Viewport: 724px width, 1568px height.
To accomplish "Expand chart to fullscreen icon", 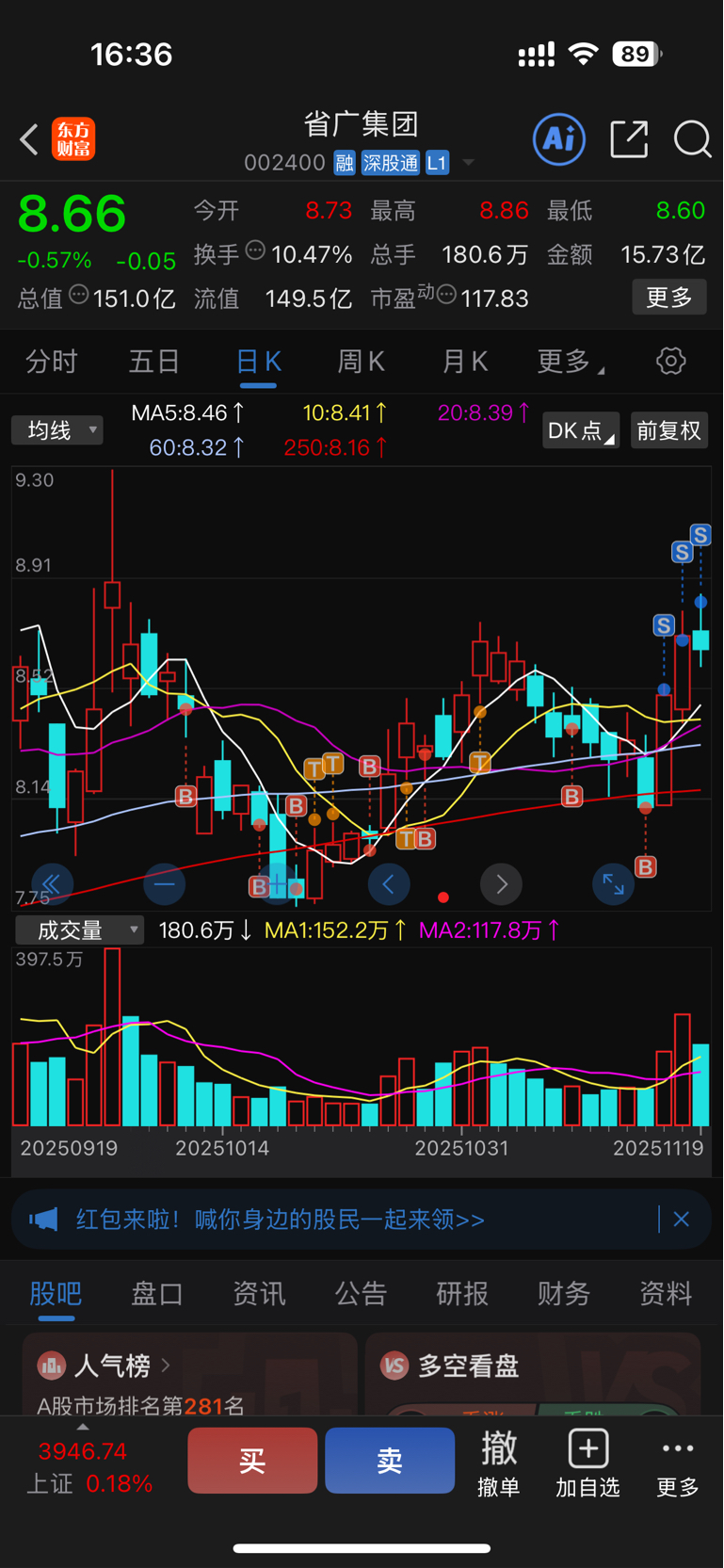I will (613, 883).
